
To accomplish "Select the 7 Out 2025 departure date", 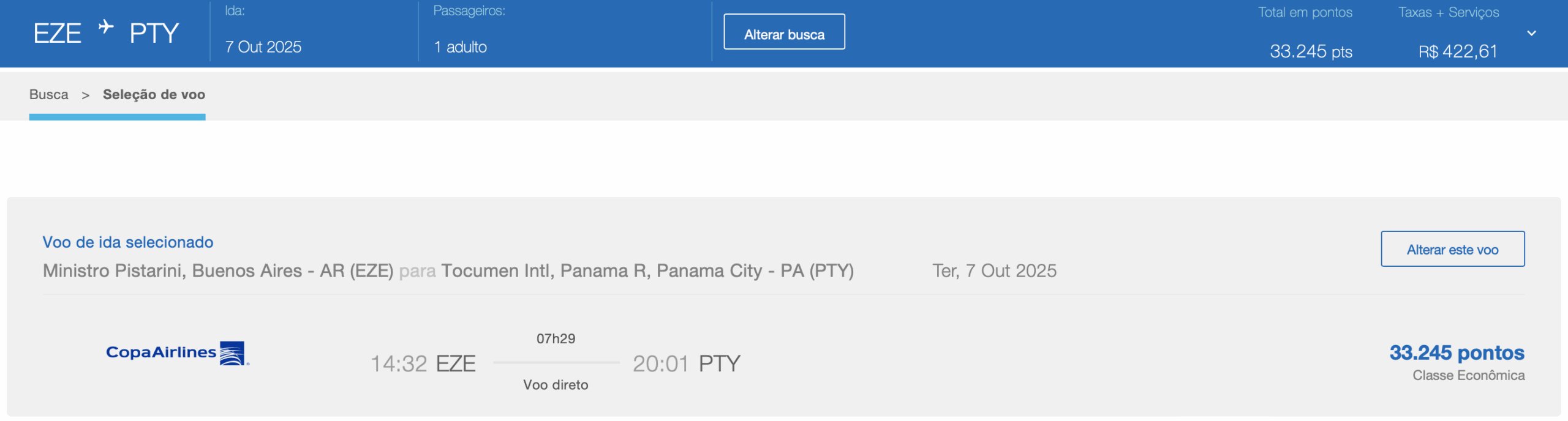I will click(263, 47).
